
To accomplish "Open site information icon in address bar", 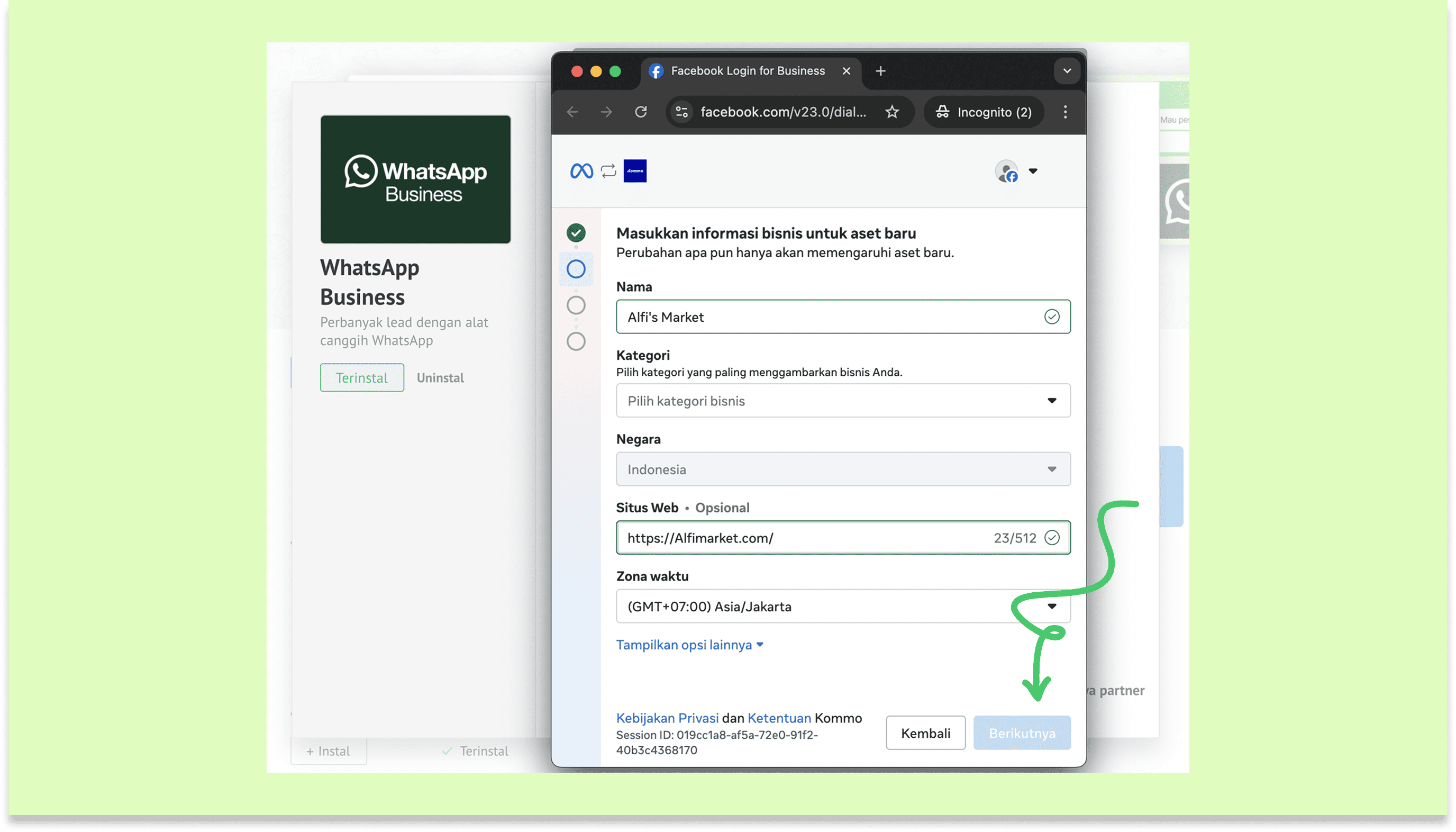I will coord(681,112).
